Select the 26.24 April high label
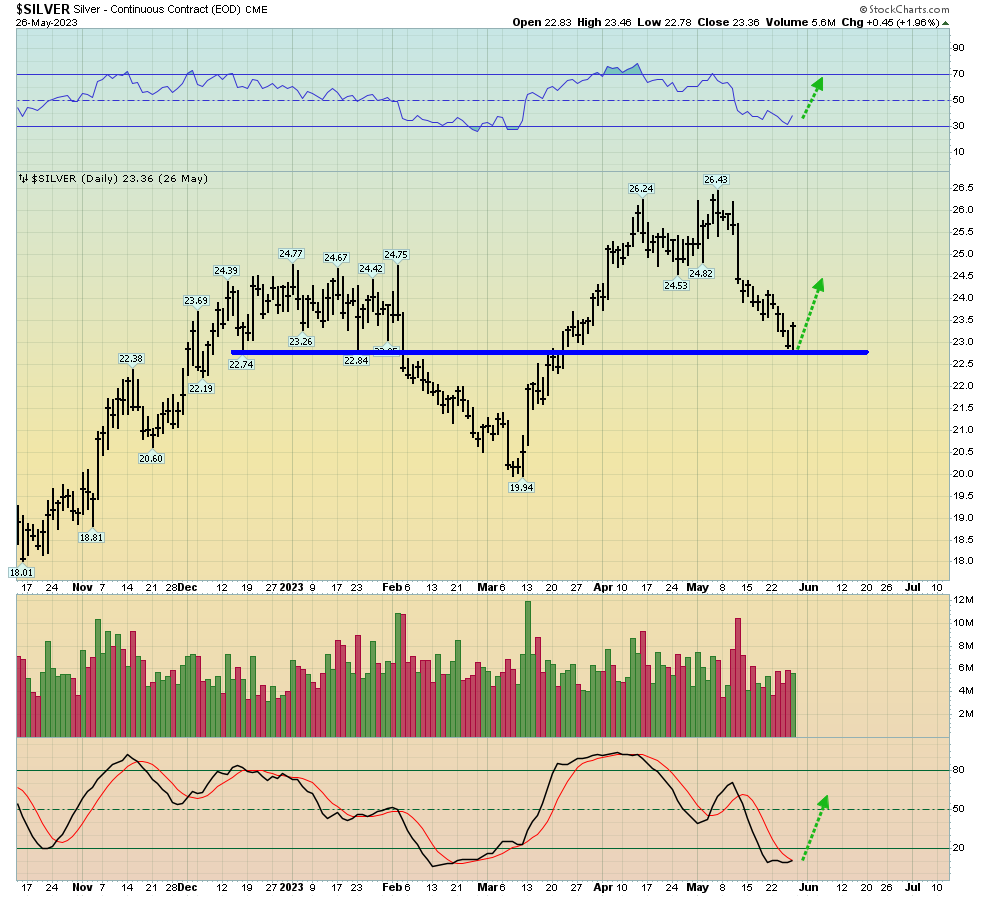This screenshot has height=897, width=990. pos(641,188)
